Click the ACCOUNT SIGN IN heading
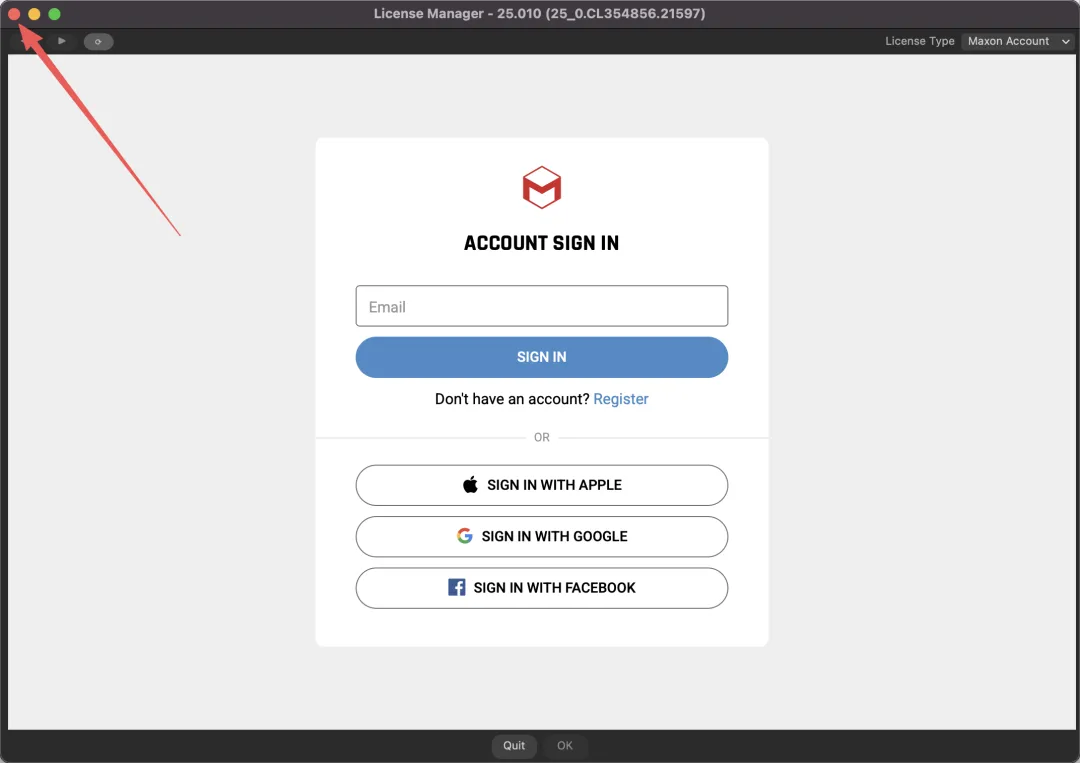1080x763 pixels. 541,243
